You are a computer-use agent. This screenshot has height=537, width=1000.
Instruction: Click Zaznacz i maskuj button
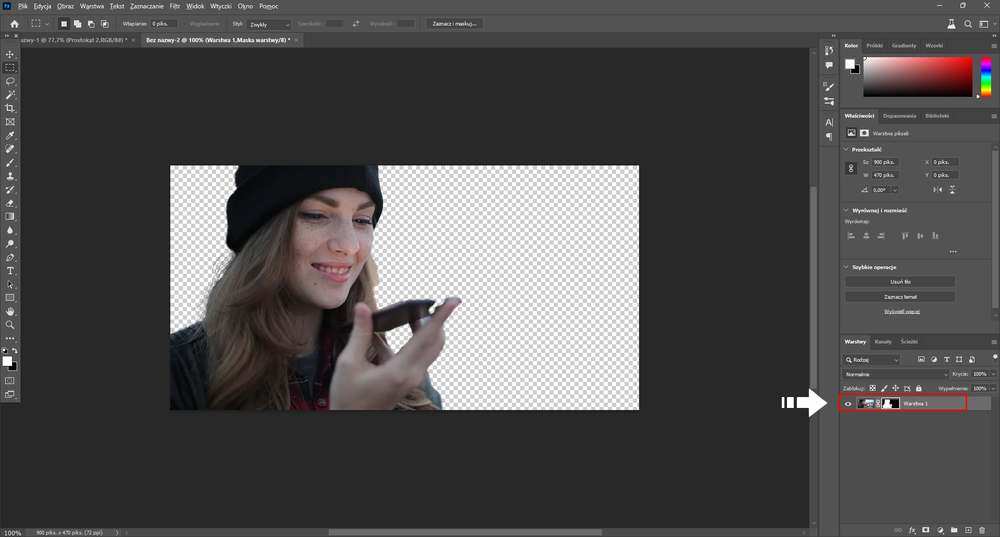point(455,24)
